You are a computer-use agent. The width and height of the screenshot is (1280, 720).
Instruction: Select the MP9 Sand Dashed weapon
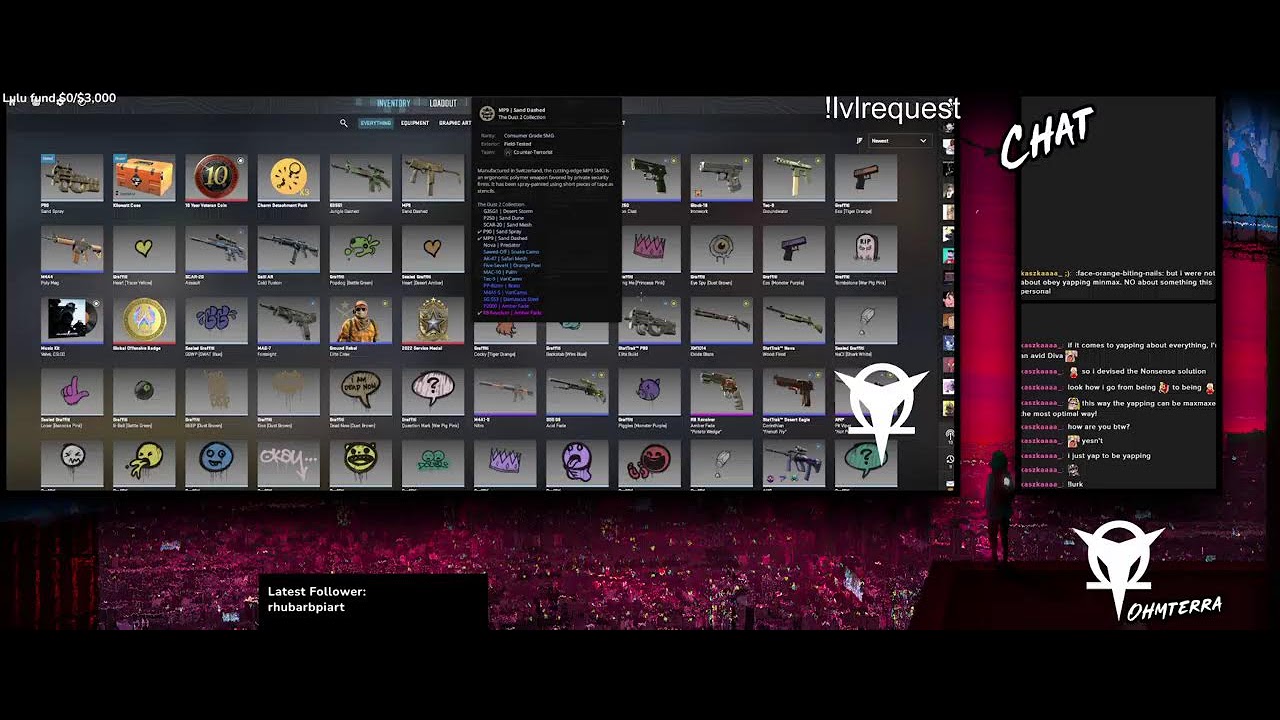(433, 178)
